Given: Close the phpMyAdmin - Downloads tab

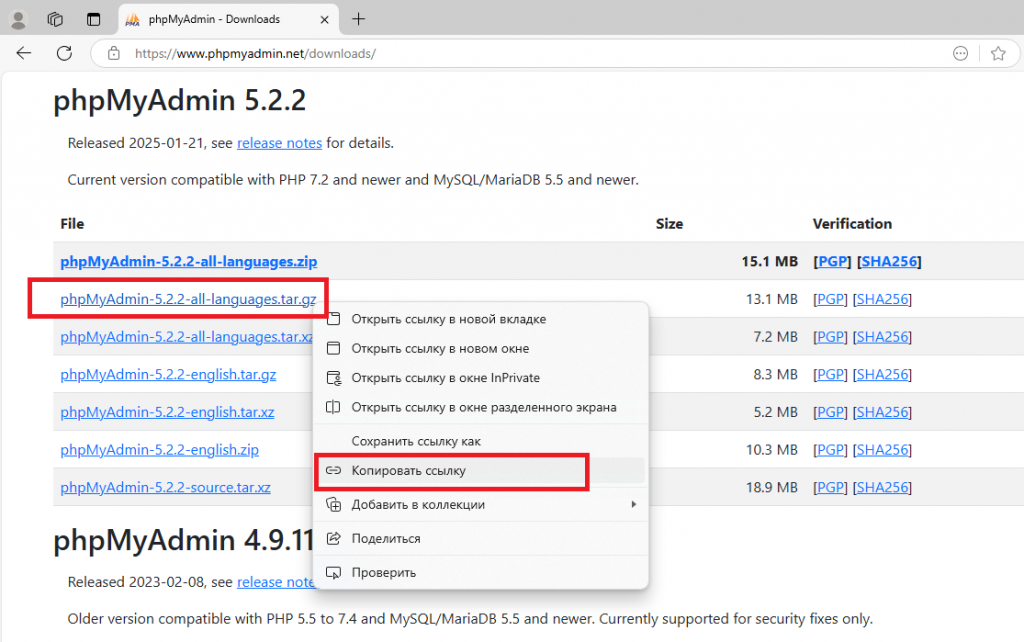Looking at the screenshot, I should (x=324, y=20).
